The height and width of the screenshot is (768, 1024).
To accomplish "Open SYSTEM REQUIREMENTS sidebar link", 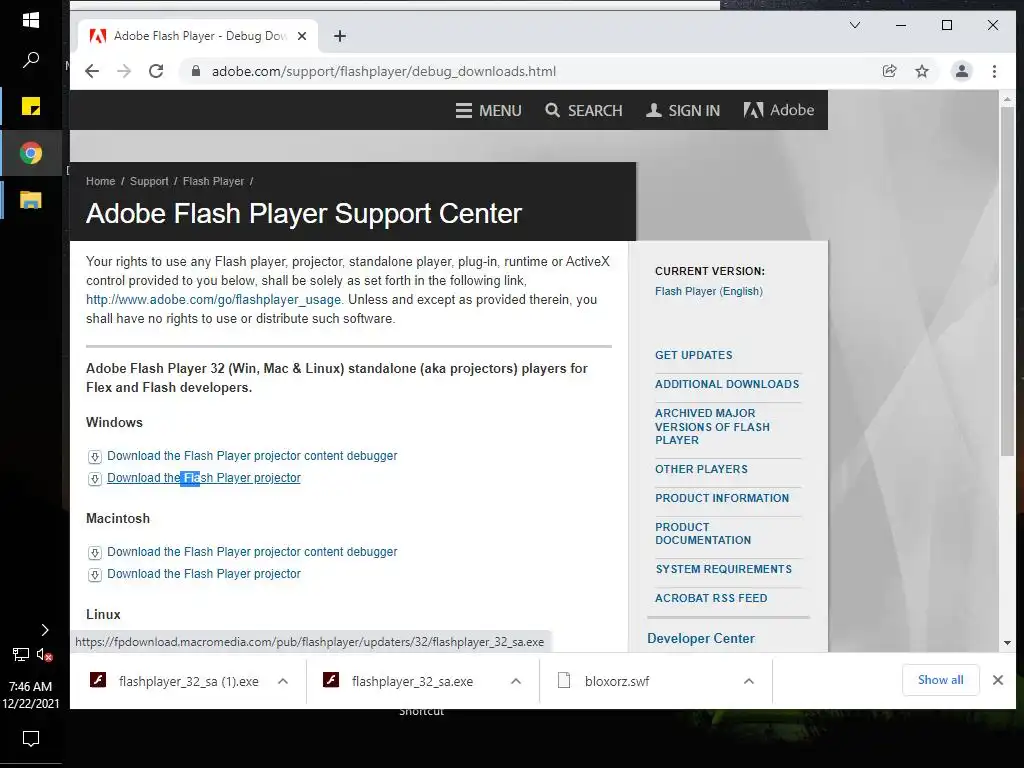I will (724, 569).
